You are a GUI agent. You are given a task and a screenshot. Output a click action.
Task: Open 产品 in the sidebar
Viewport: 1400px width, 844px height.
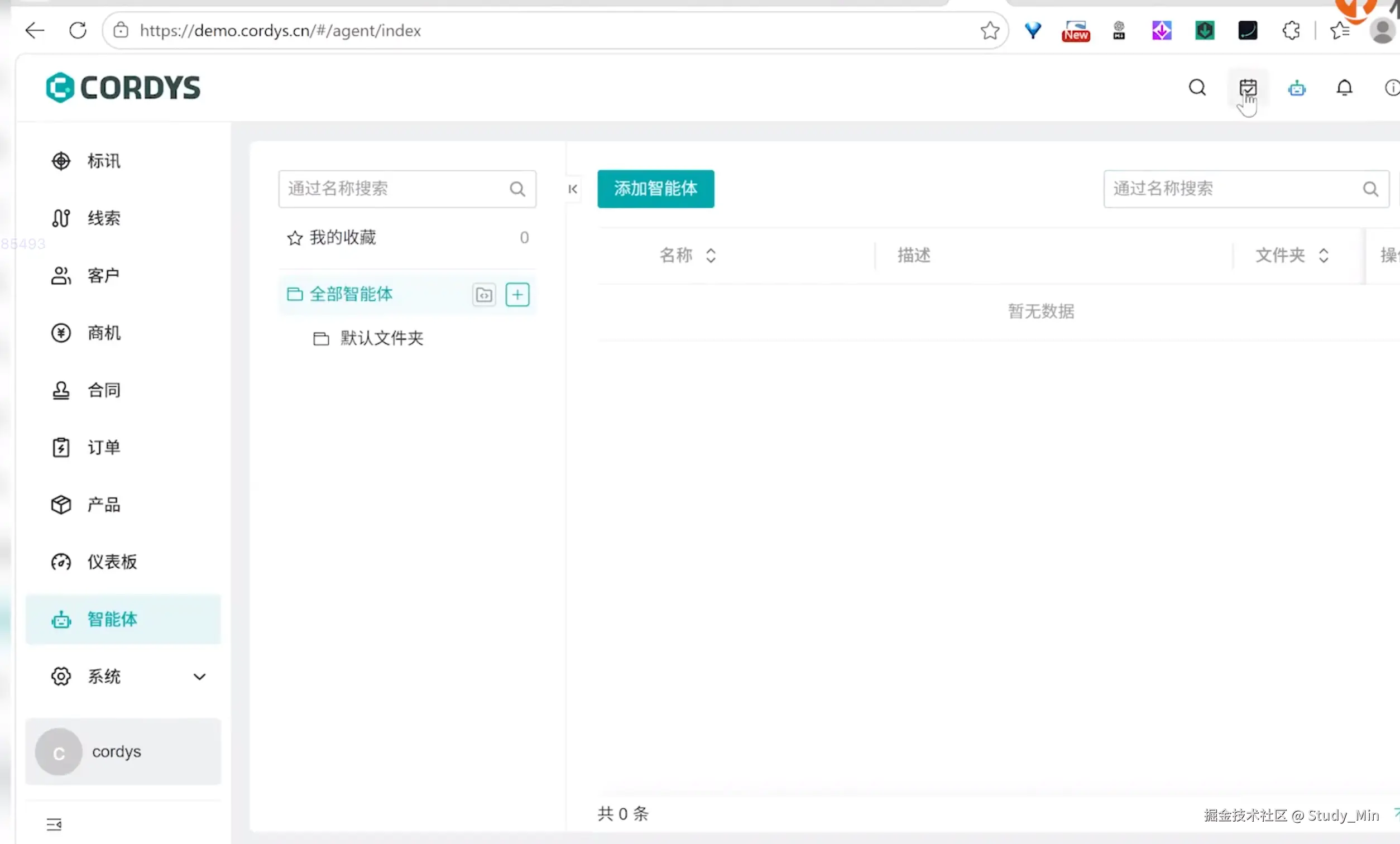[123, 505]
